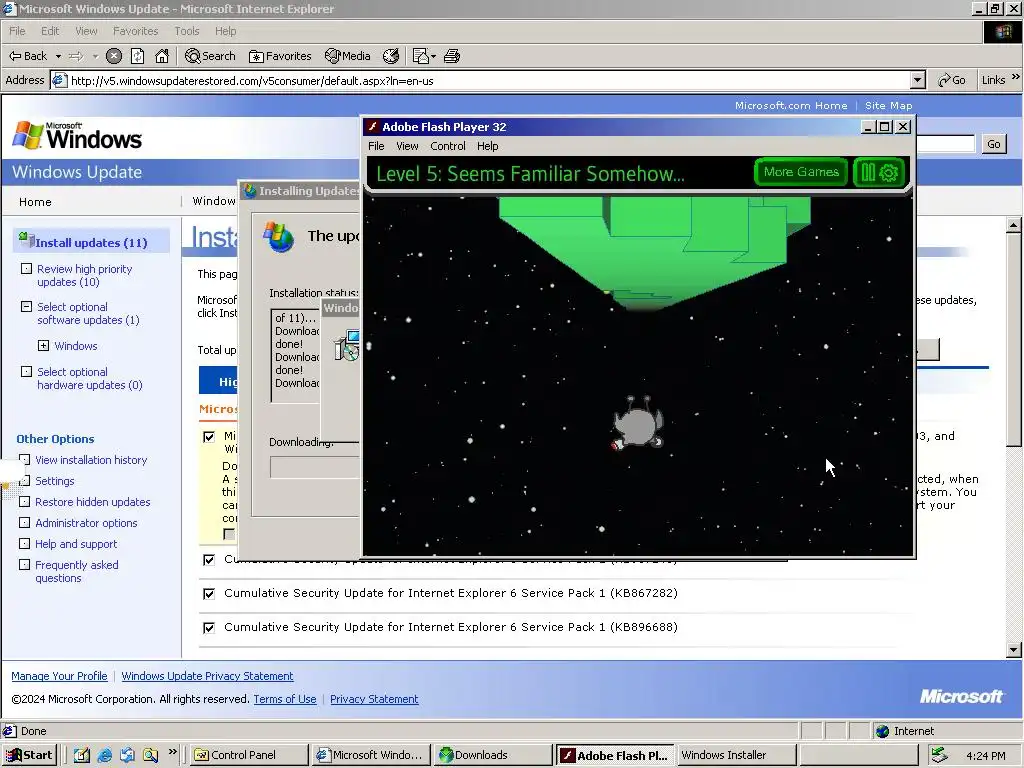Viewport: 1024px width, 768px height.
Task: Open the Edit icon dropdown arrow
Action: [433, 56]
